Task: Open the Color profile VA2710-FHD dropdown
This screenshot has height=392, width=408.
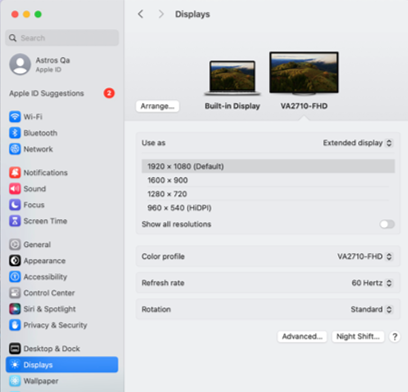Action: click(x=365, y=256)
